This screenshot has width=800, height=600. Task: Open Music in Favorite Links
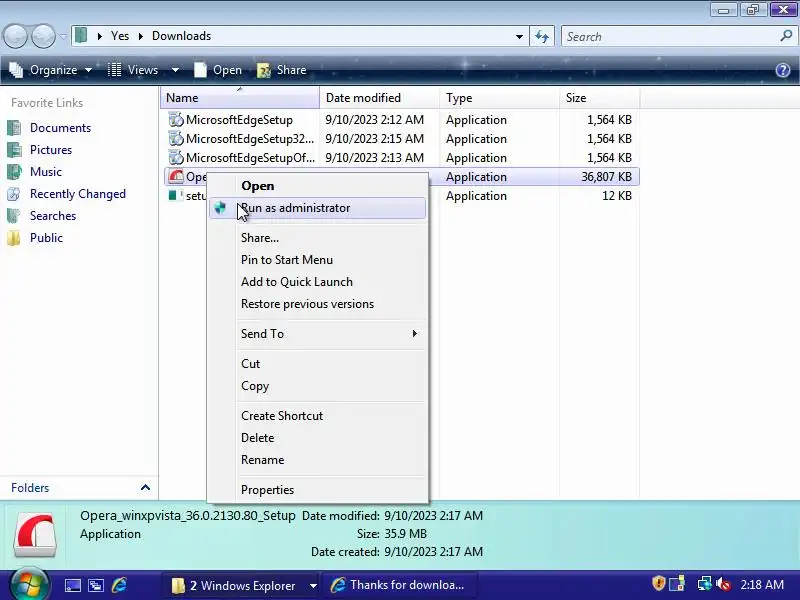(45, 171)
